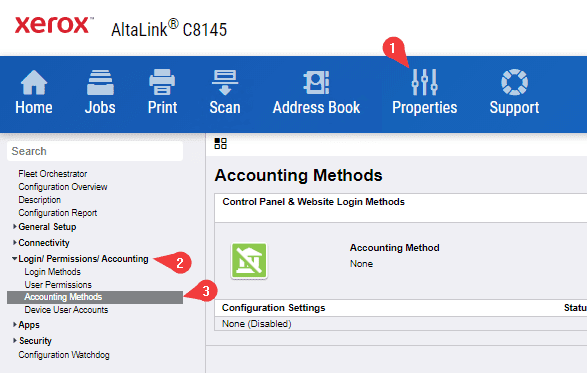Viewport: 587px width, 373px height.
Task: Select the Print printer icon
Action: click(162, 82)
